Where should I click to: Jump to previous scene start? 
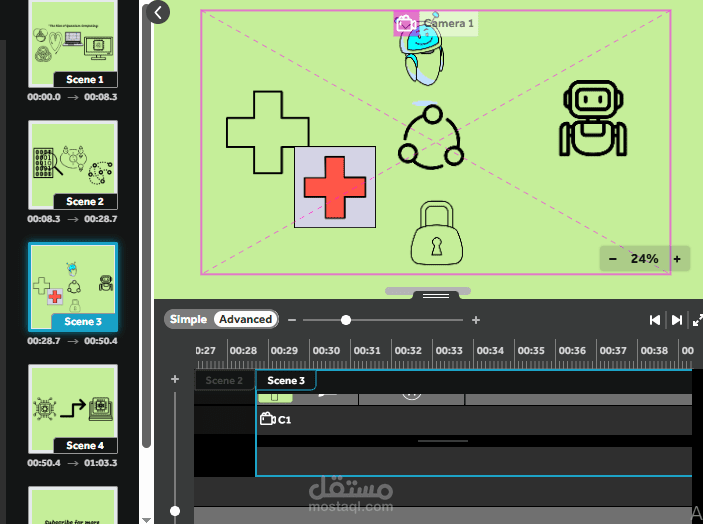(x=655, y=320)
